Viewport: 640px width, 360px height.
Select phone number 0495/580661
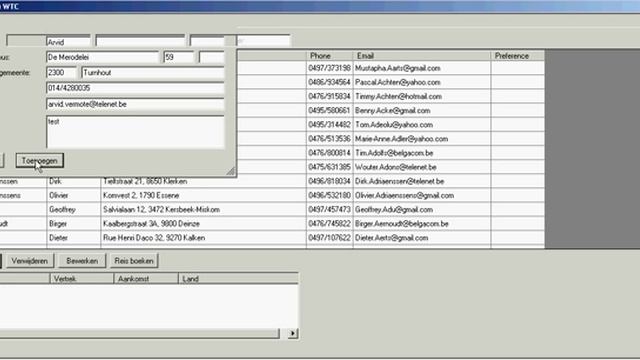(329, 111)
